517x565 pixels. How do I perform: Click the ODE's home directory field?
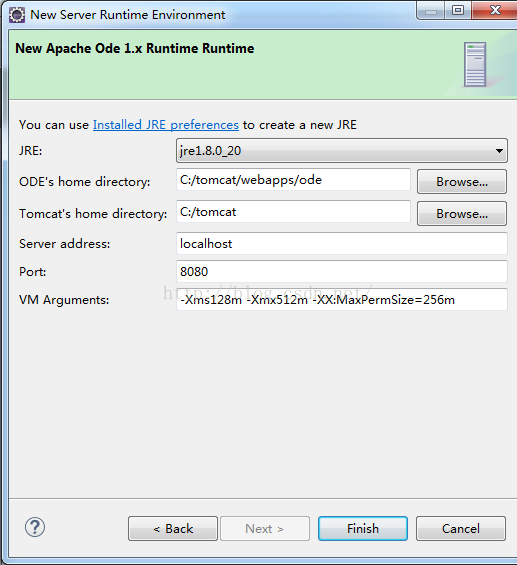293,179
